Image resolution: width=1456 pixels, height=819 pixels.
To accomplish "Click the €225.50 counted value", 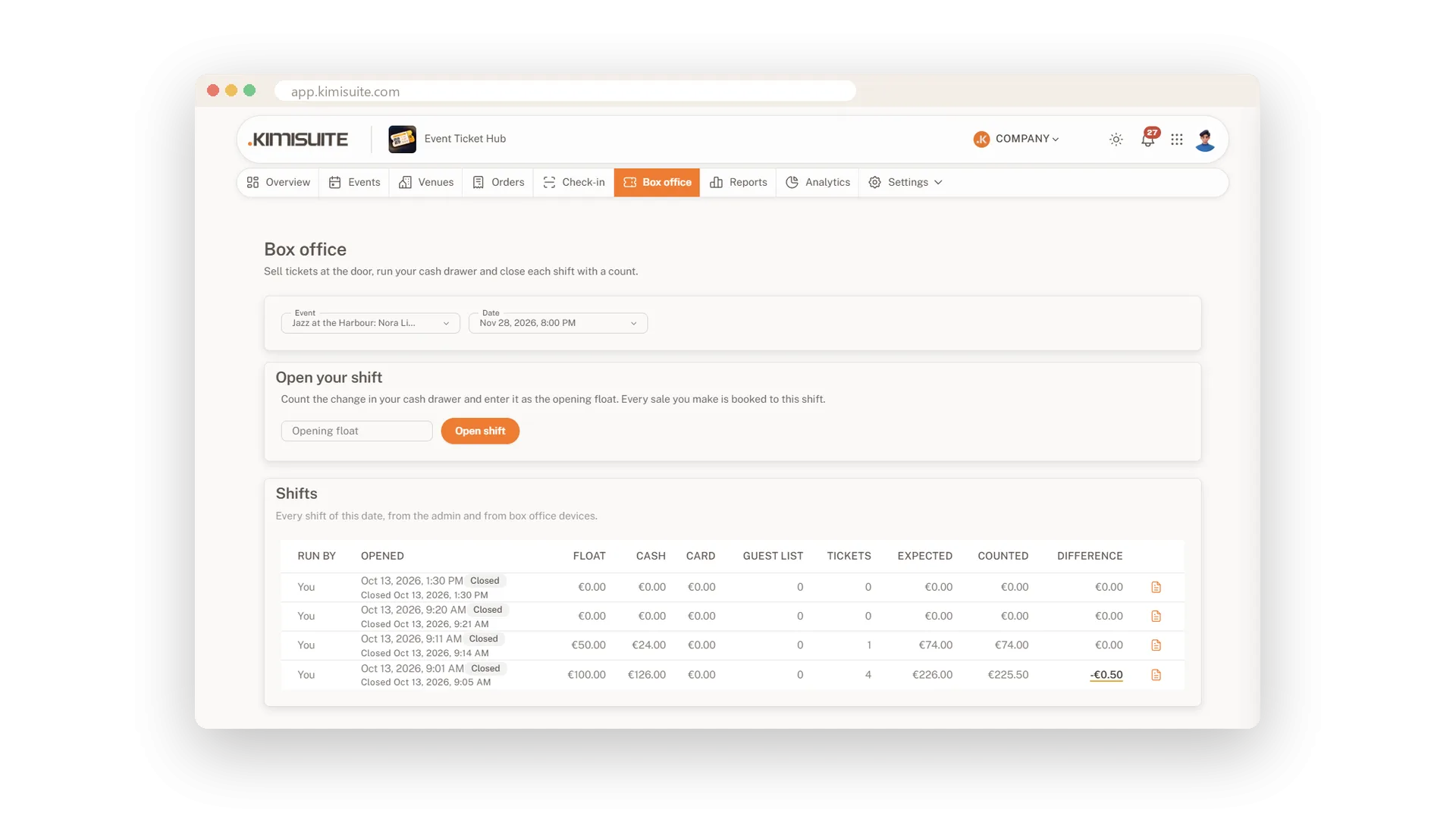I will coord(1008,675).
